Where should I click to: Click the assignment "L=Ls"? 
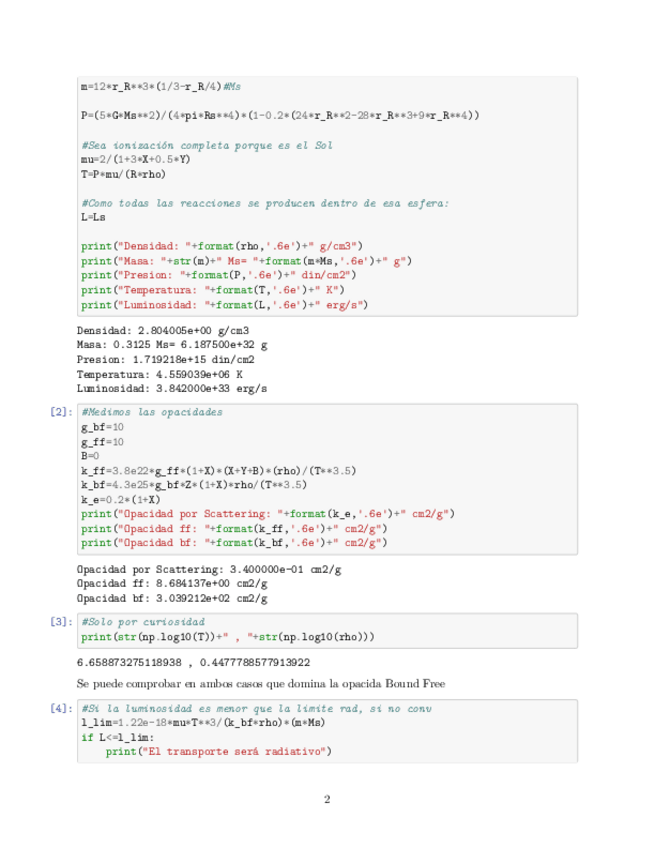tap(93, 217)
